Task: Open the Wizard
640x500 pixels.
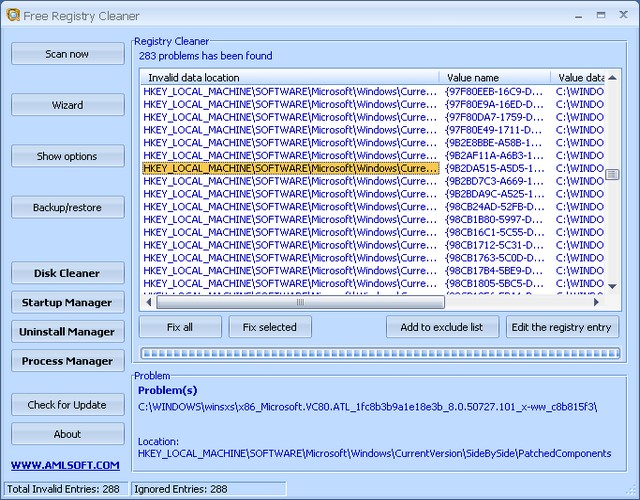Action: pyautogui.click(x=68, y=105)
